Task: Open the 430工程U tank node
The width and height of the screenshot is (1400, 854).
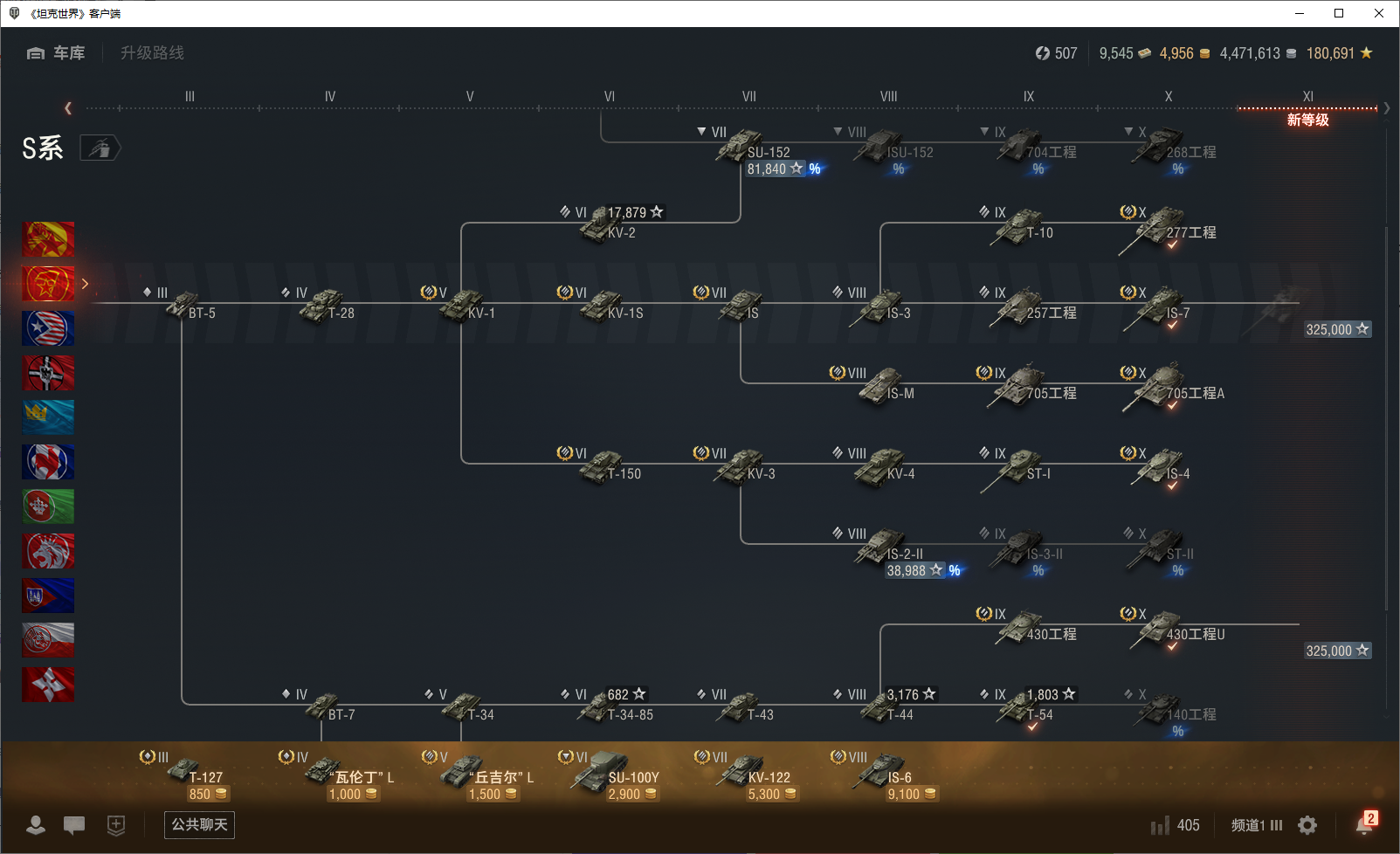Action: pyautogui.click(x=1177, y=631)
